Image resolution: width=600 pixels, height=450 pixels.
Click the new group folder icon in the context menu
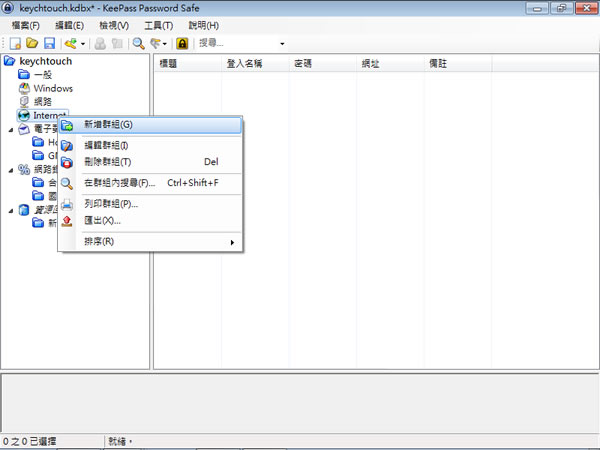[67, 125]
